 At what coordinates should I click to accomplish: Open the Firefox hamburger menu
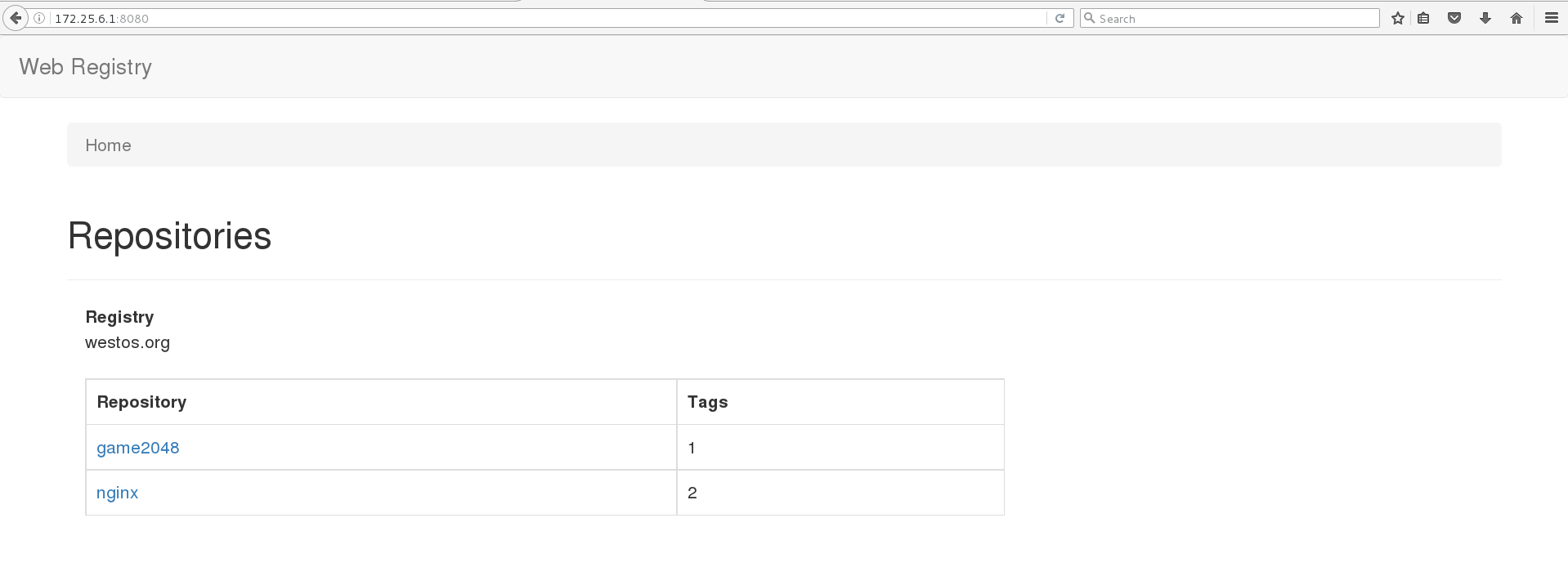pos(1551,18)
